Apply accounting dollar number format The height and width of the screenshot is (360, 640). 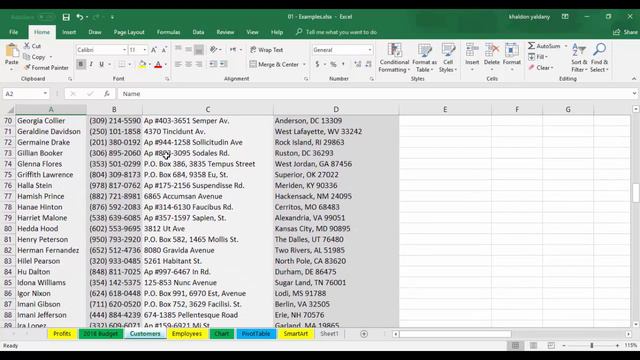[317, 64]
